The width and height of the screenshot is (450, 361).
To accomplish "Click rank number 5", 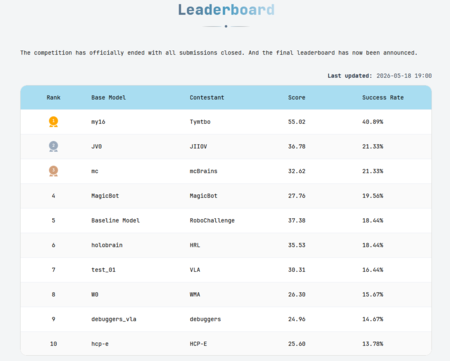I will (x=53, y=221).
